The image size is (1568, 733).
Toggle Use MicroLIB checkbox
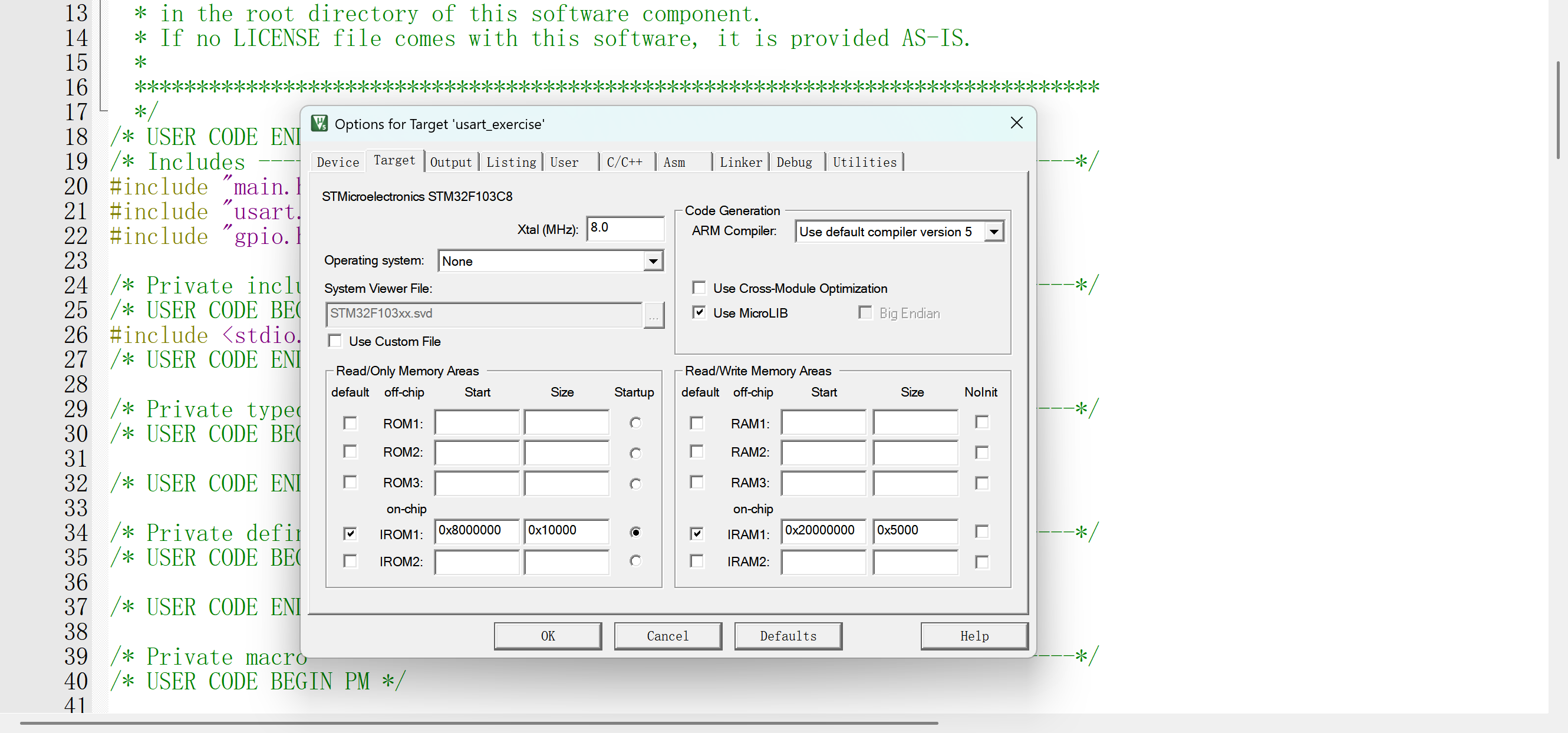pyautogui.click(x=699, y=313)
